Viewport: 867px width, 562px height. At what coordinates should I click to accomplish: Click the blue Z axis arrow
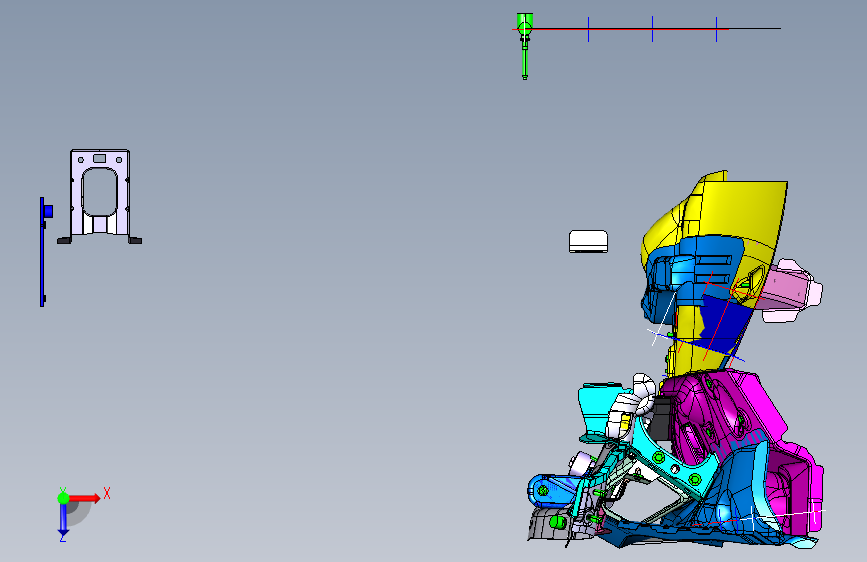point(63,520)
